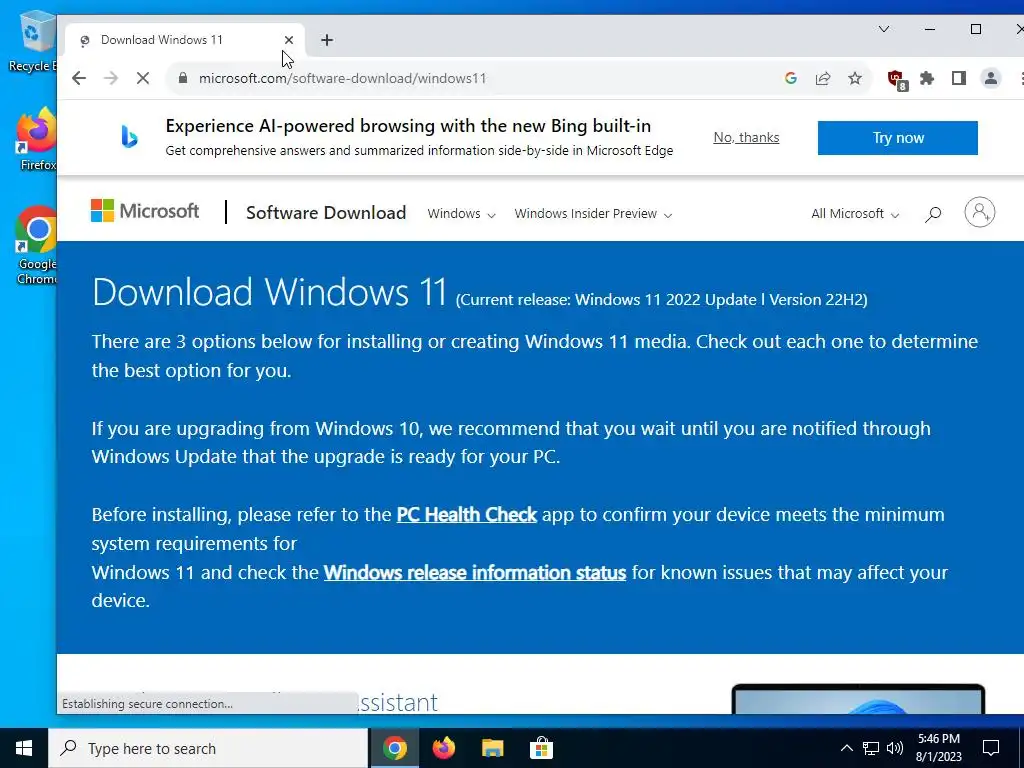This screenshot has height=768, width=1024.
Task: Open the taskbar clock and date
Action: (x=938, y=748)
